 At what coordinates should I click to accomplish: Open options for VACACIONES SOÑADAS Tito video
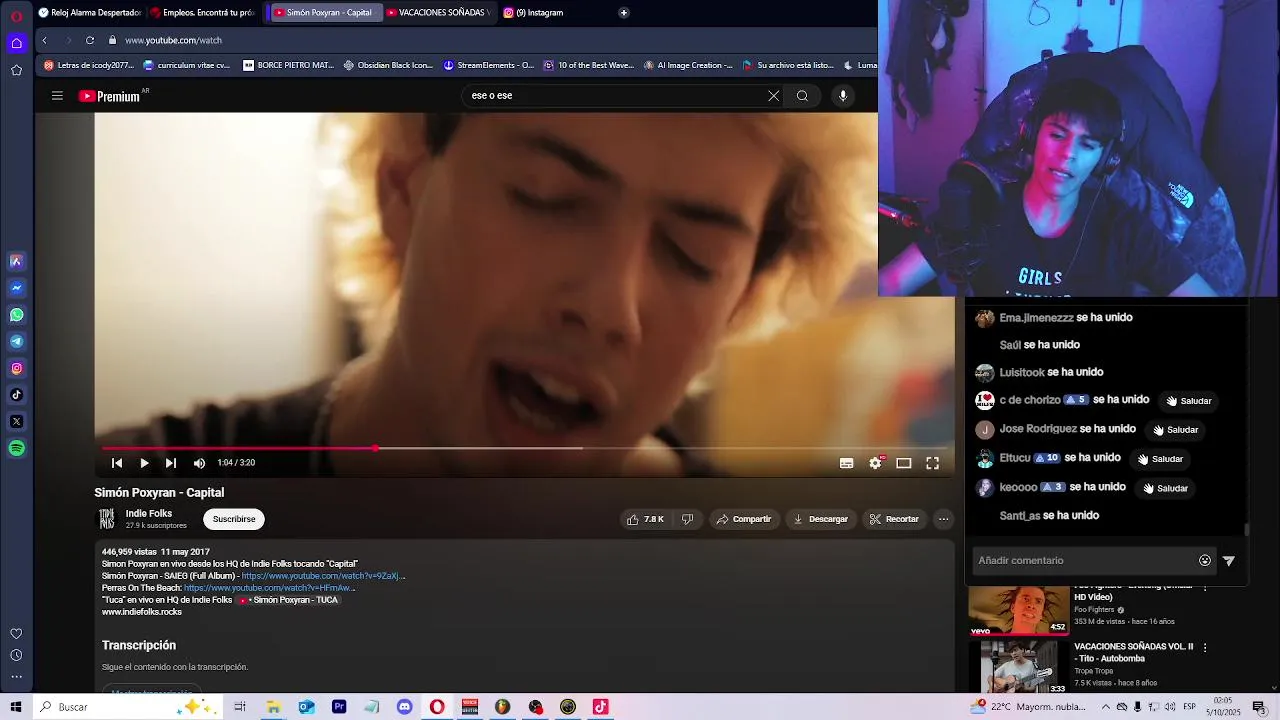(1205, 648)
